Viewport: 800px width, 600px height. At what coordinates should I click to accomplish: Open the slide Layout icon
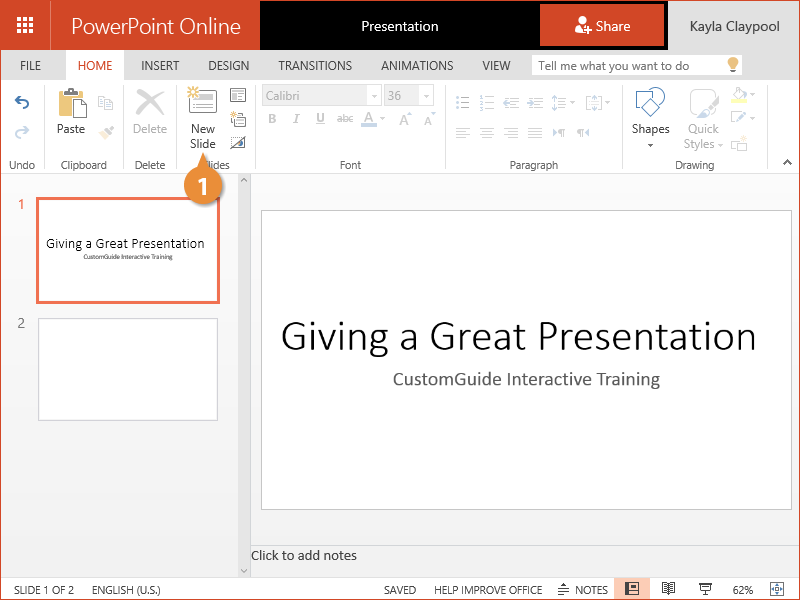(x=238, y=96)
